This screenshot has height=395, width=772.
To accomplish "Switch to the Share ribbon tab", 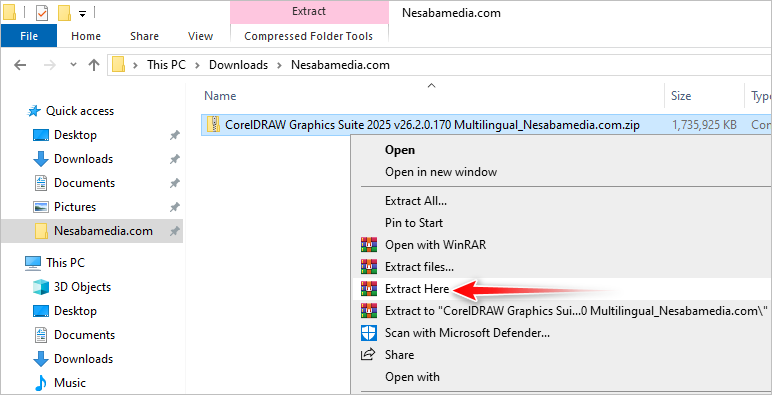I will tap(144, 36).
